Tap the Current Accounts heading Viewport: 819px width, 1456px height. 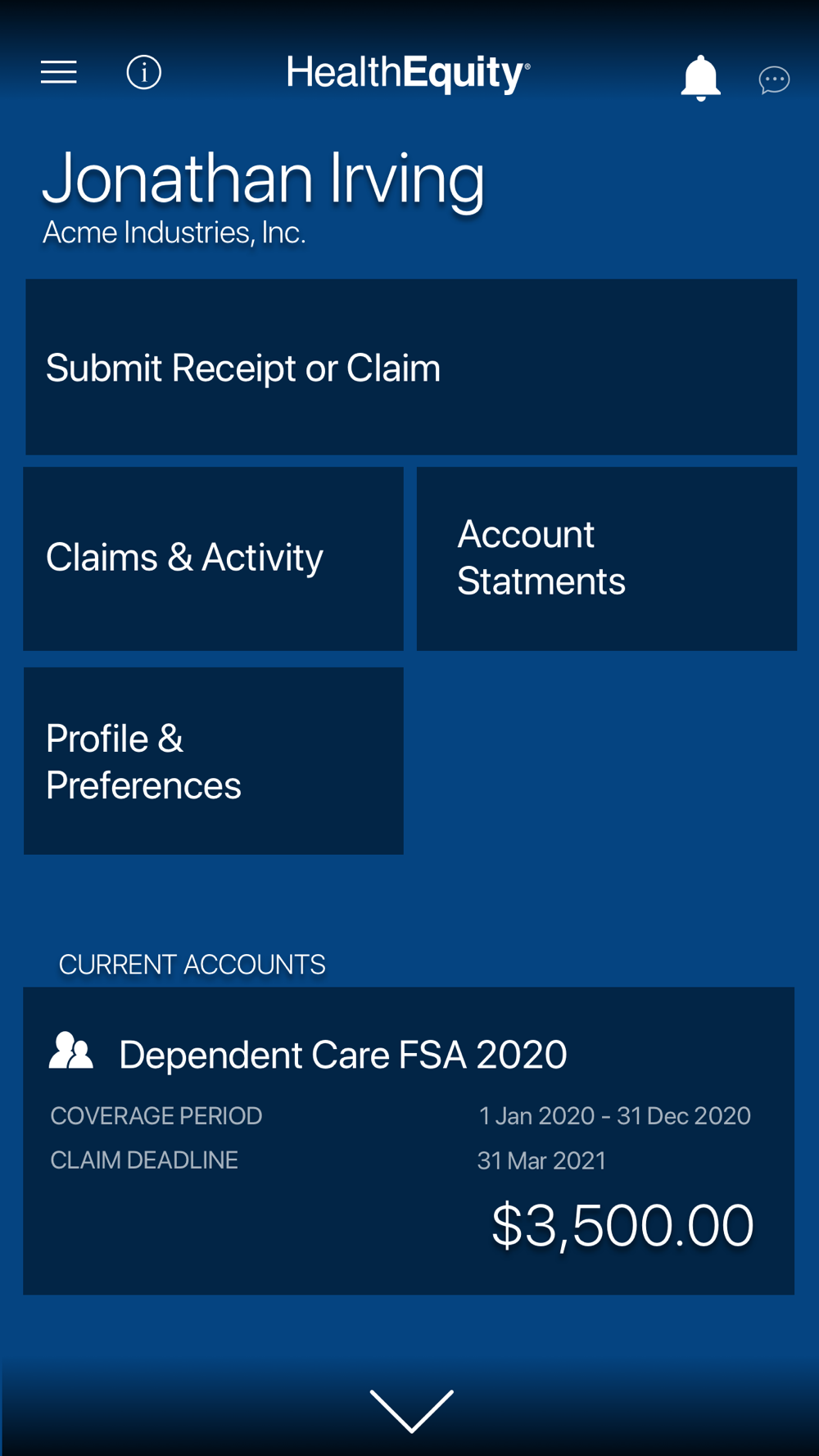point(192,965)
